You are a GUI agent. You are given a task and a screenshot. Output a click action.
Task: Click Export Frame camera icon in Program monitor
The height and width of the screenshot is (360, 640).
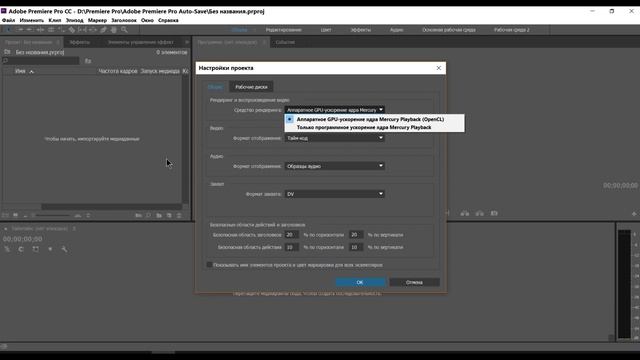494,213
